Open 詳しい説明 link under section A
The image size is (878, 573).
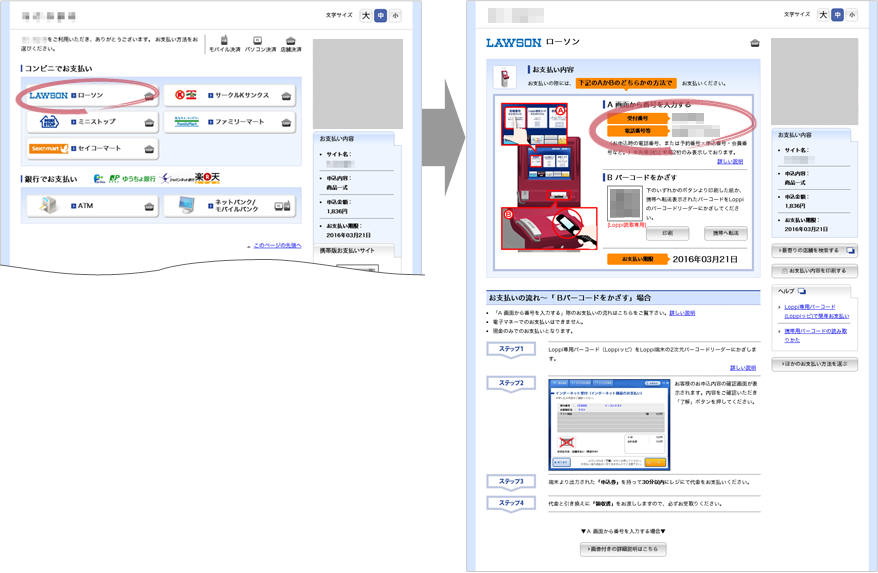click(x=730, y=161)
